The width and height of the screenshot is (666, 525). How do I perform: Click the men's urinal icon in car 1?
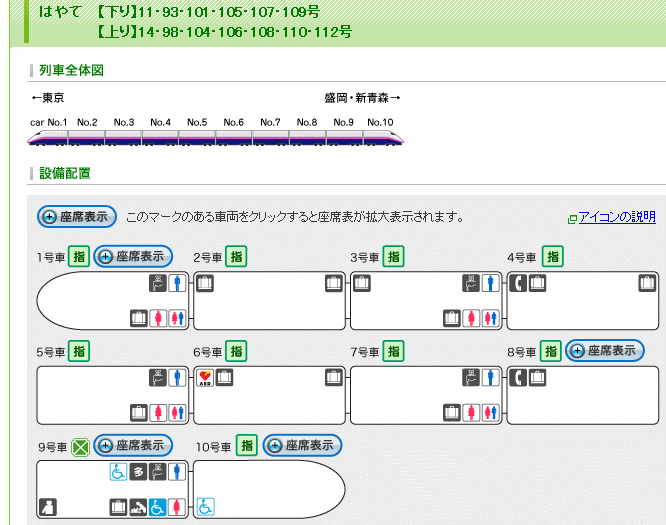tap(177, 283)
